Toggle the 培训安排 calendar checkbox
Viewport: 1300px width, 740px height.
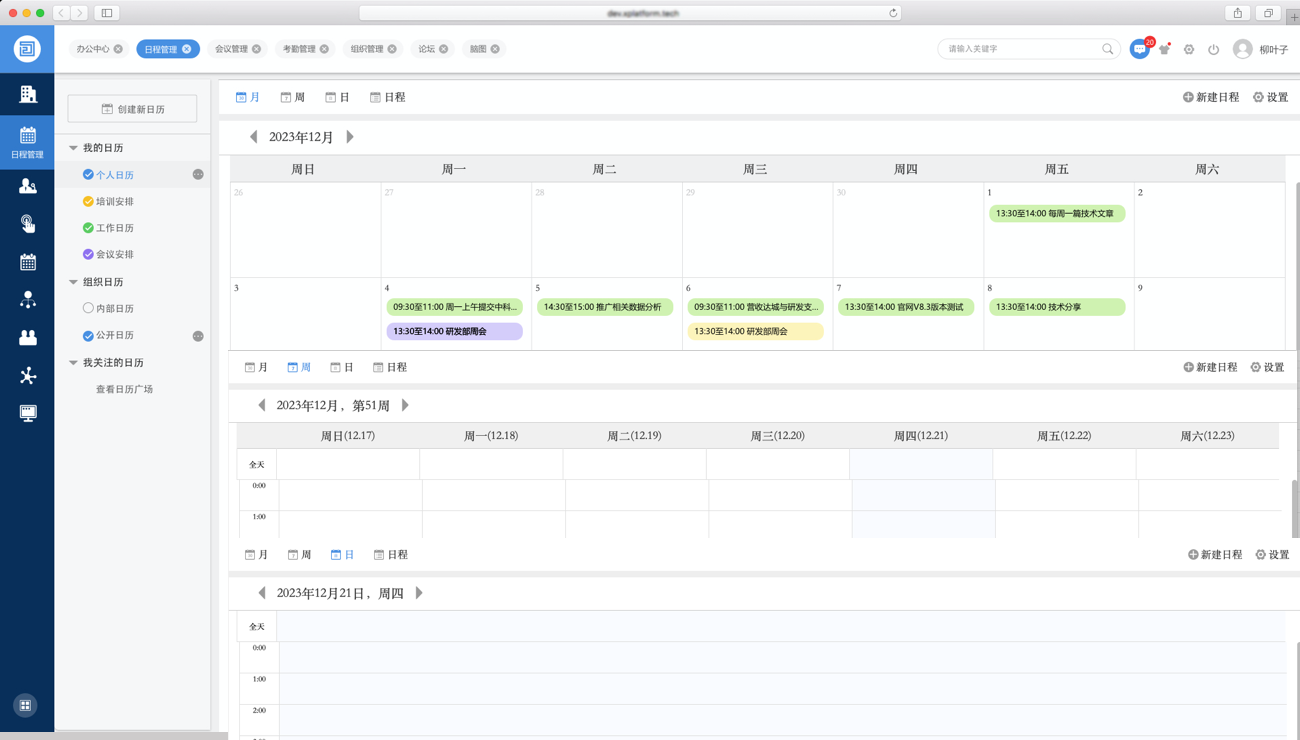(88, 202)
